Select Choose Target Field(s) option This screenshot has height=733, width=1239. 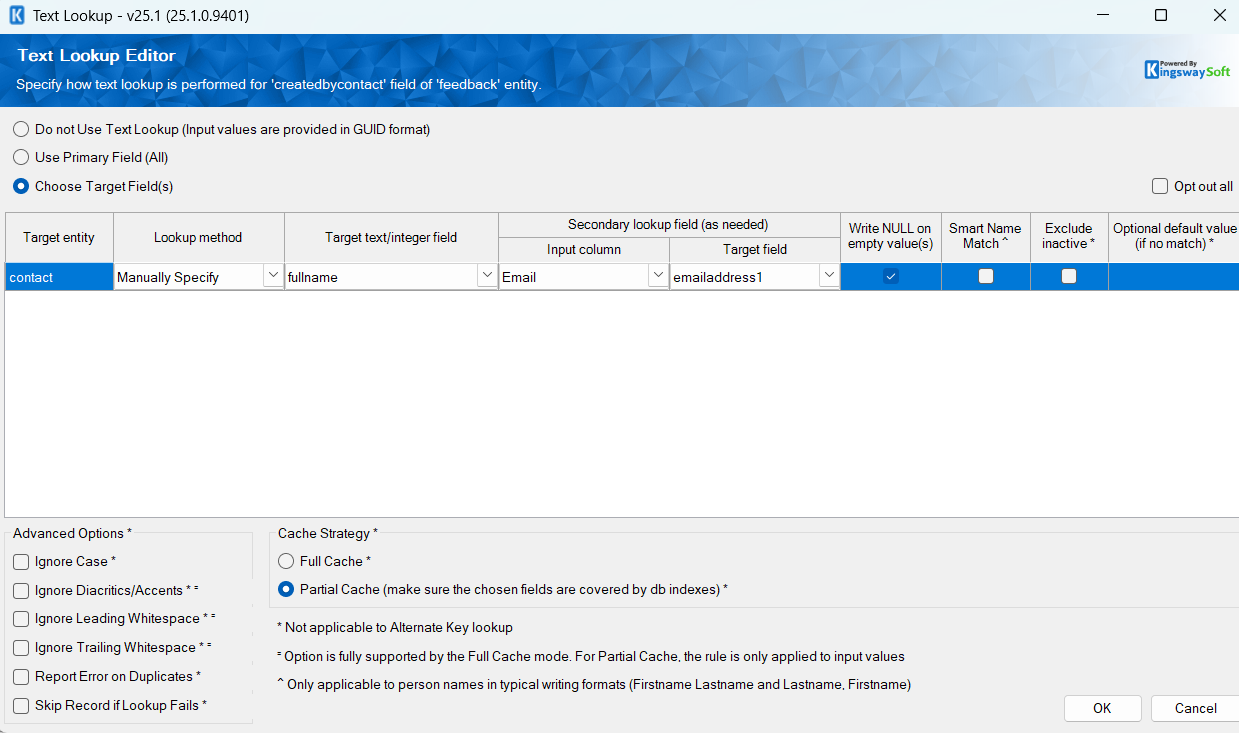point(21,186)
